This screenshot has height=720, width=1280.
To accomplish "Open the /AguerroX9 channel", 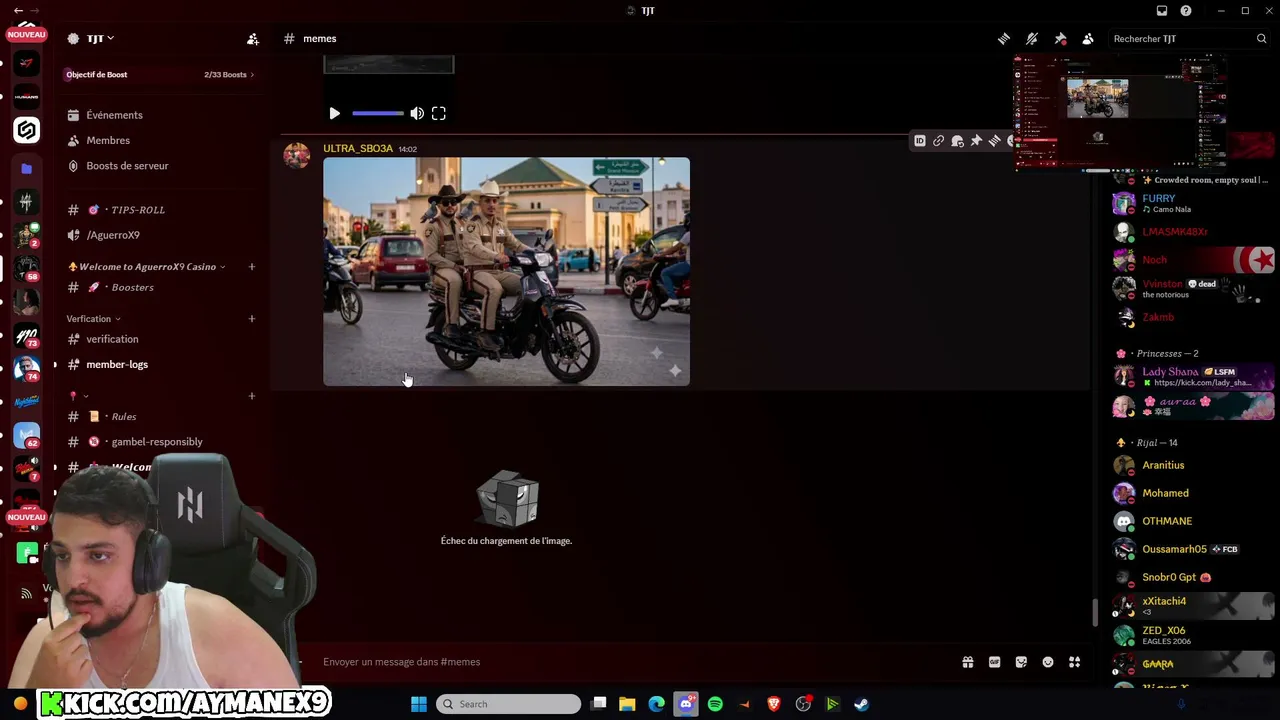I will pyautogui.click(x=113, y=235).
